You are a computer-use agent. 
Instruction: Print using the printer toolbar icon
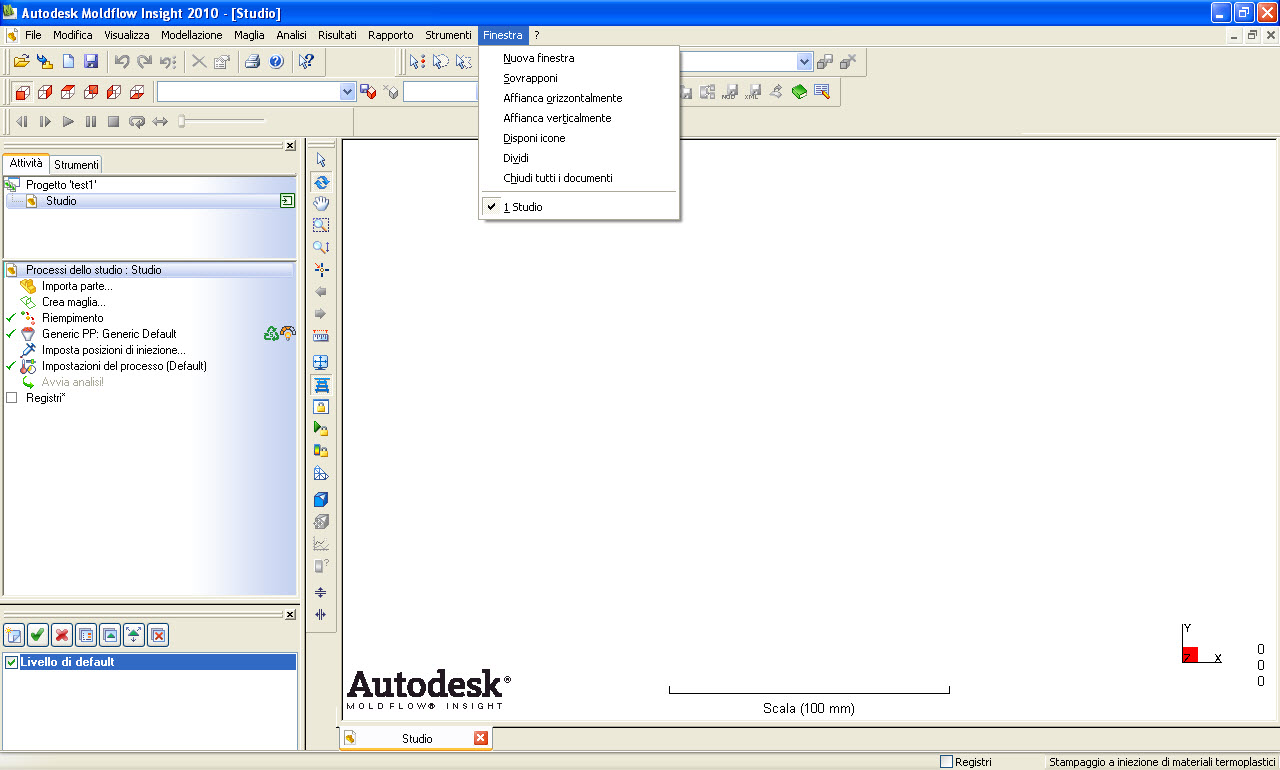coord(253,62)
